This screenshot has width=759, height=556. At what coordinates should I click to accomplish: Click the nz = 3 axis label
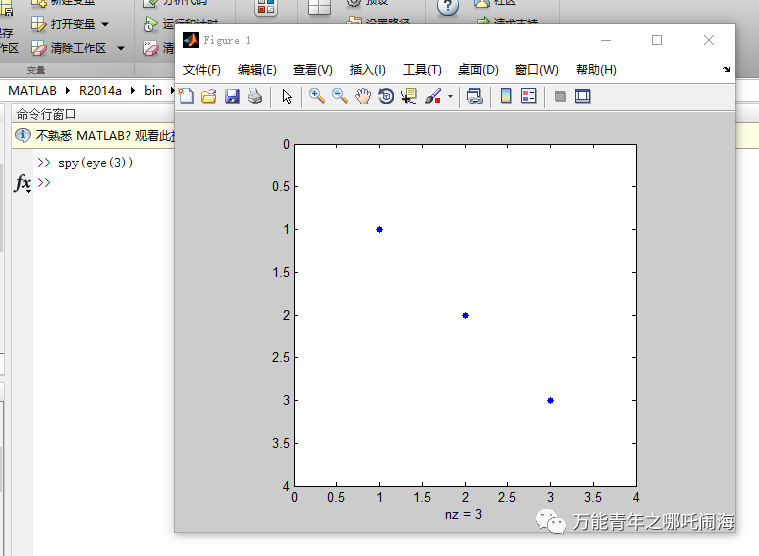click(x=464, y=514)
